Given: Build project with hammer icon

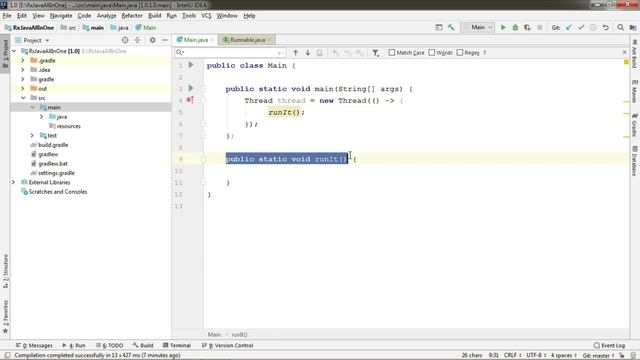Looking at the screenshot, I should 451,27.
